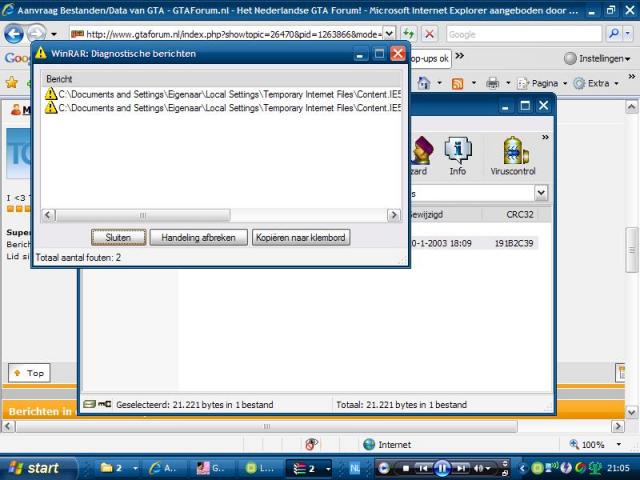This screenshot has height=480, width=640.
Task: Select the file row with CRC 191B2C39
Action: click(x=473, y=243)
